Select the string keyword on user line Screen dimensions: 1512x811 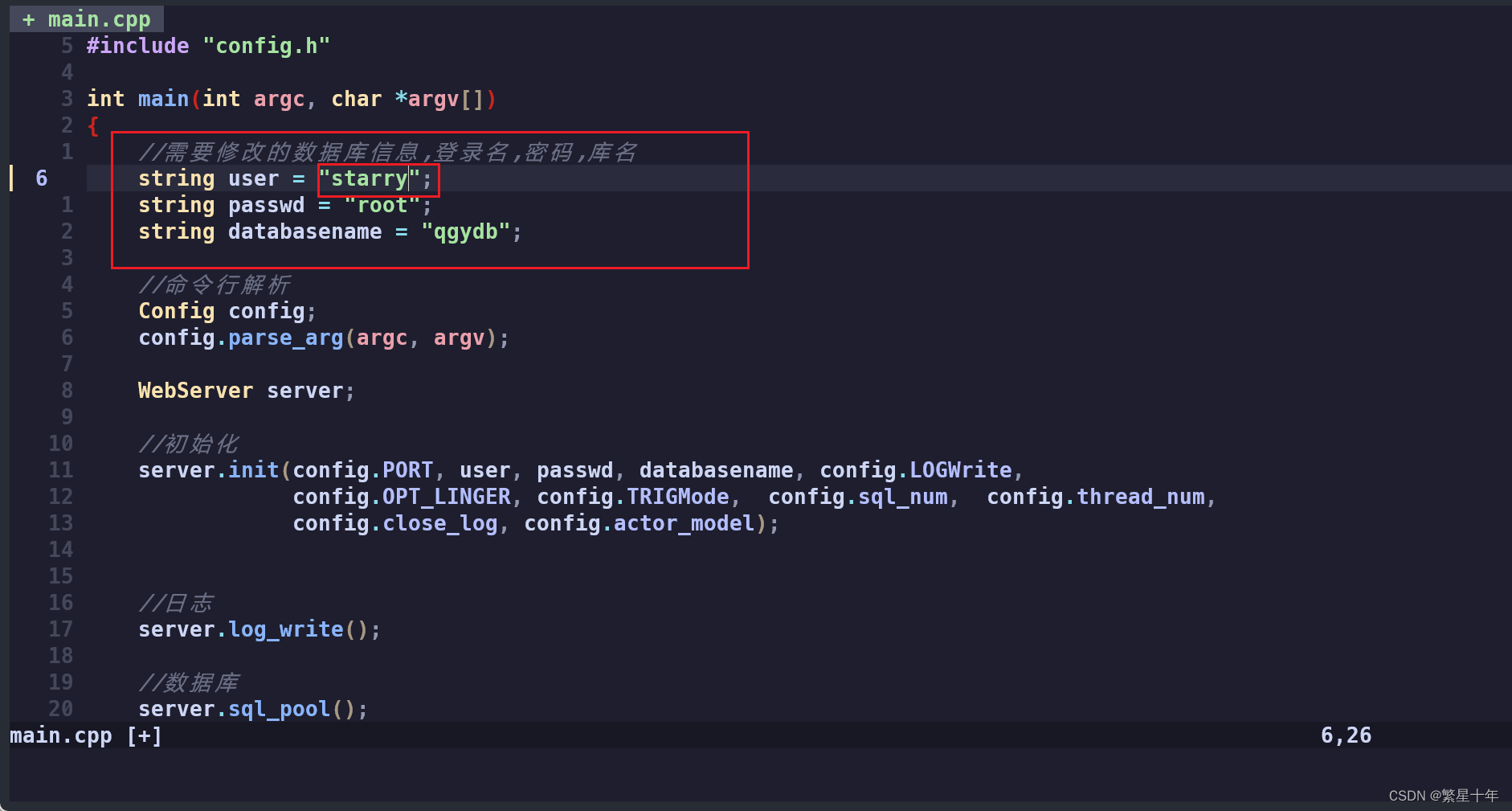tap(176, 178)
